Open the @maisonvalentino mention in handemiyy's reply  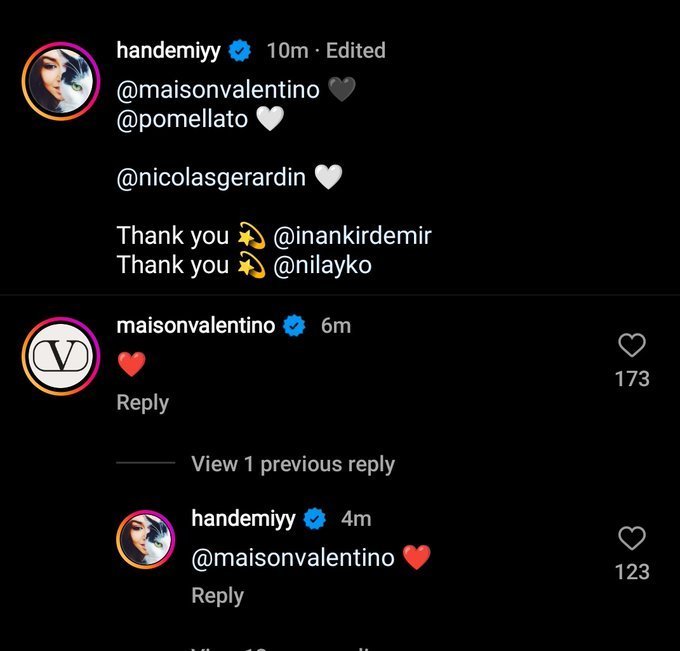[x=293, y=557]
